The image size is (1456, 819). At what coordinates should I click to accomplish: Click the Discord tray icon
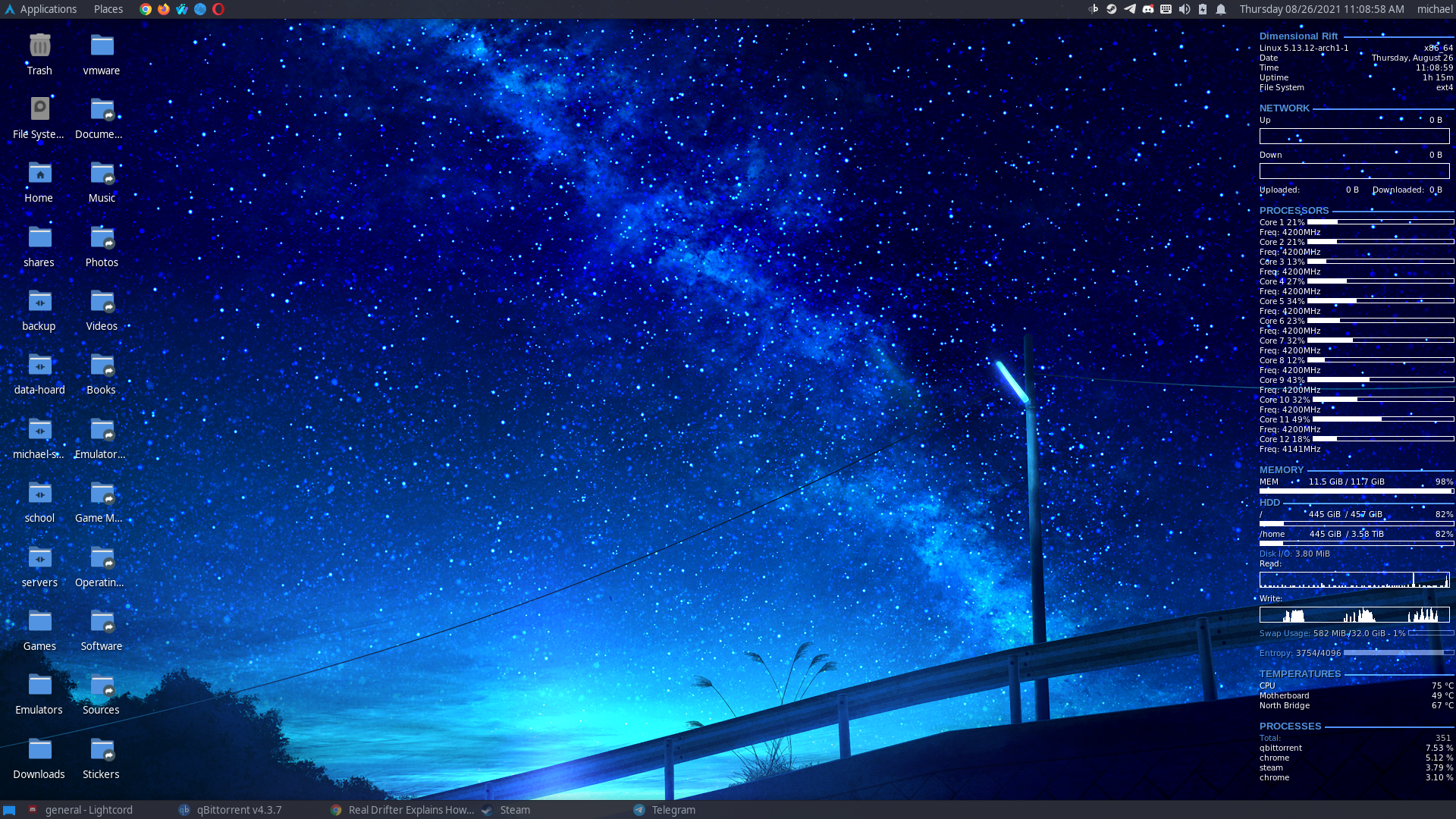pyautogui.click(x=1148, y=9)
